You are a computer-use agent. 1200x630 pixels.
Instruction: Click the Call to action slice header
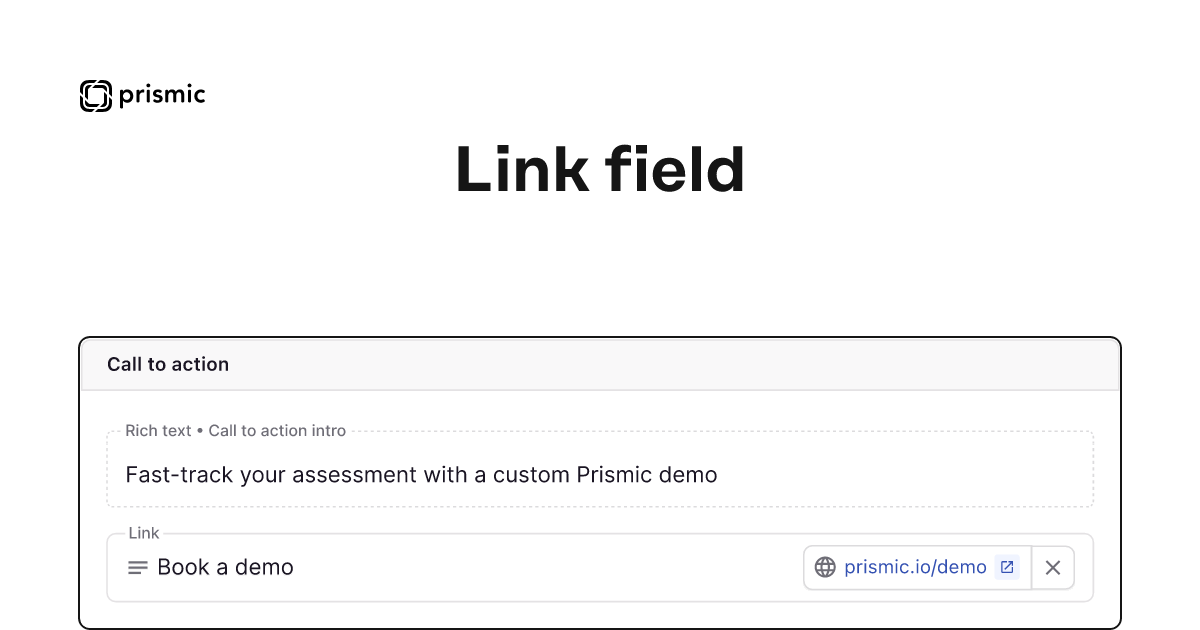(x=168, y=364)
